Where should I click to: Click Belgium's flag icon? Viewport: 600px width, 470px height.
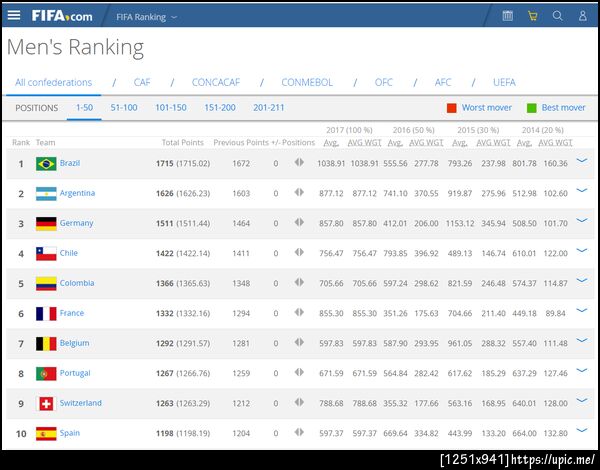[x=46, y=343]
